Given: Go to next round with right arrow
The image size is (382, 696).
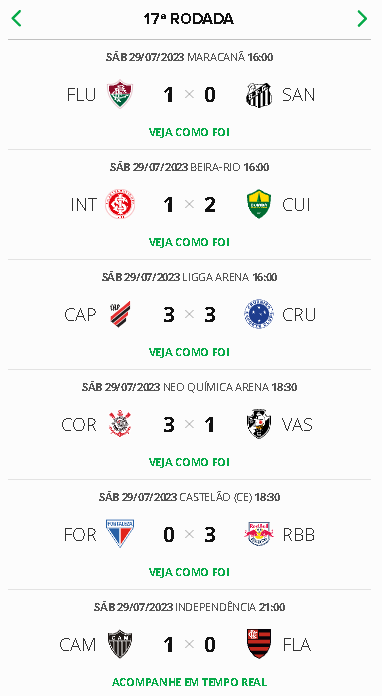Looking at the screenshot, I should click(362, 19).
